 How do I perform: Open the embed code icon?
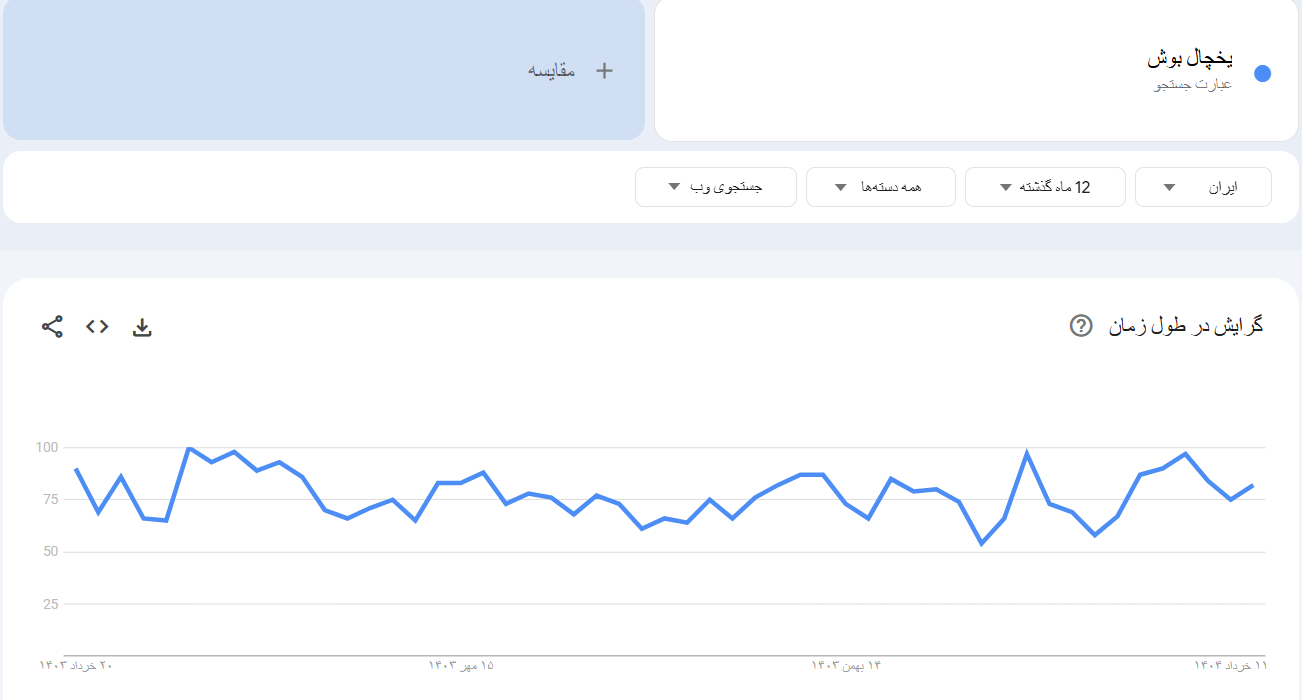click(97, 326)
